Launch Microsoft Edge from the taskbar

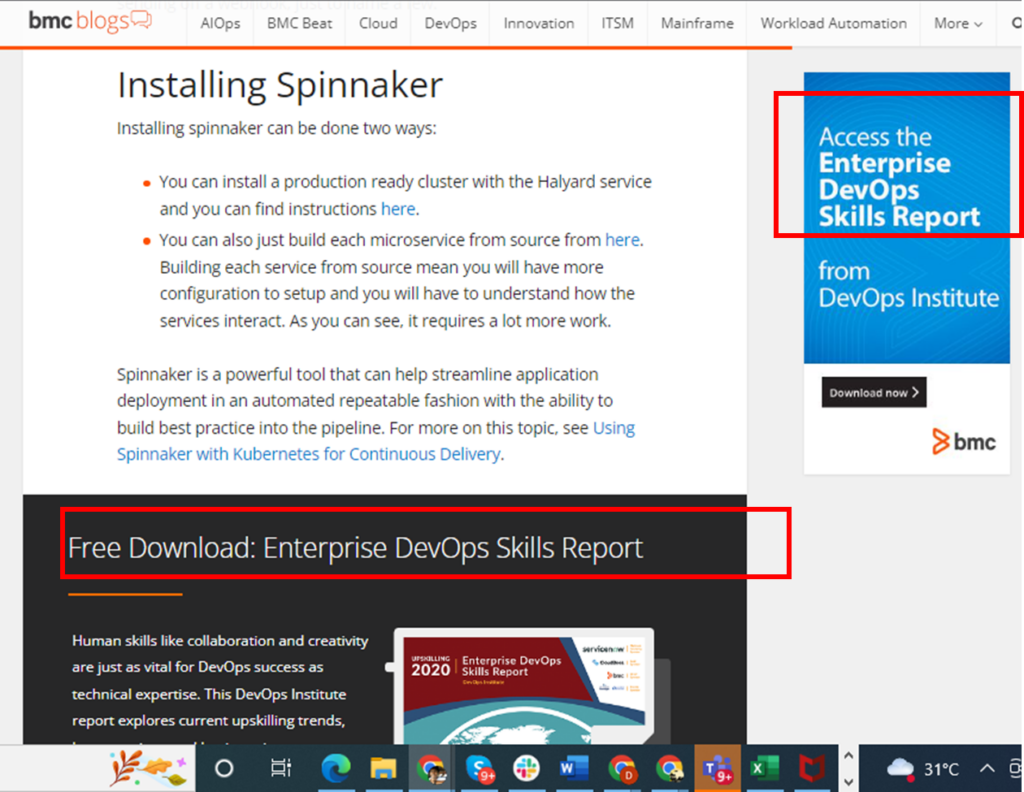[x=336, y=768]
